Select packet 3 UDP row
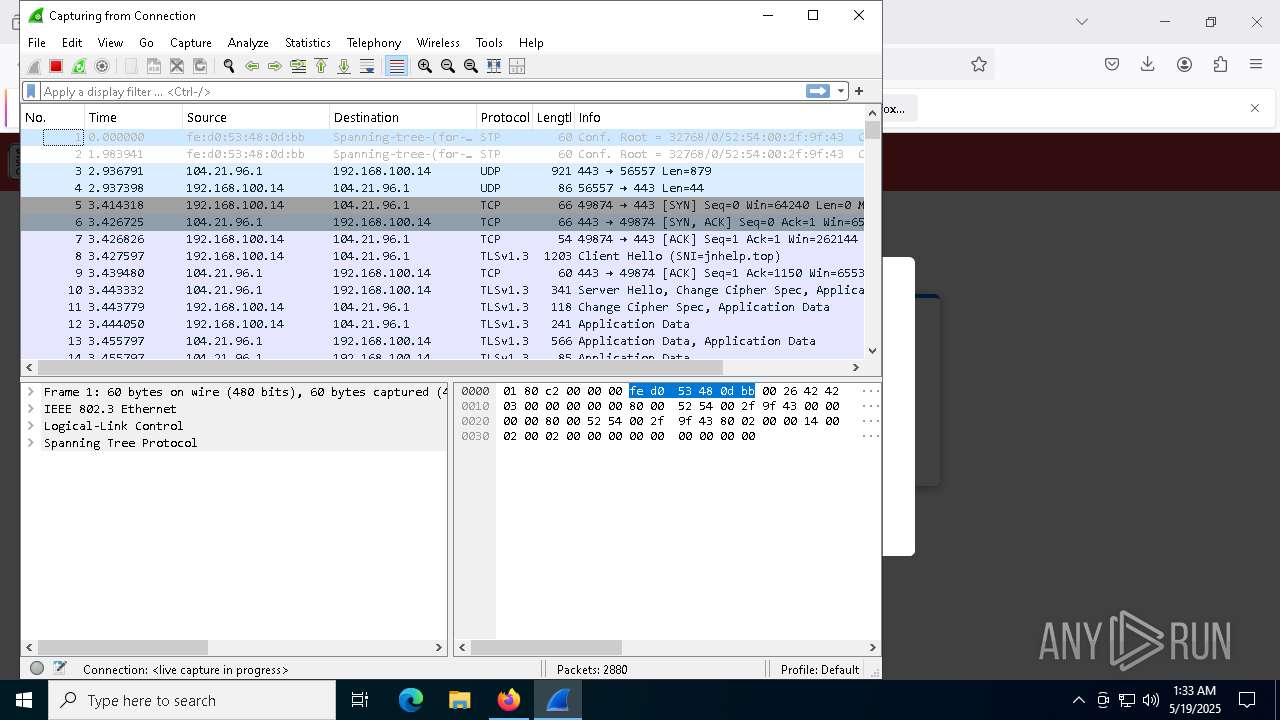The height and width of the screenshot is (720, 1280). tap(443, 171)
